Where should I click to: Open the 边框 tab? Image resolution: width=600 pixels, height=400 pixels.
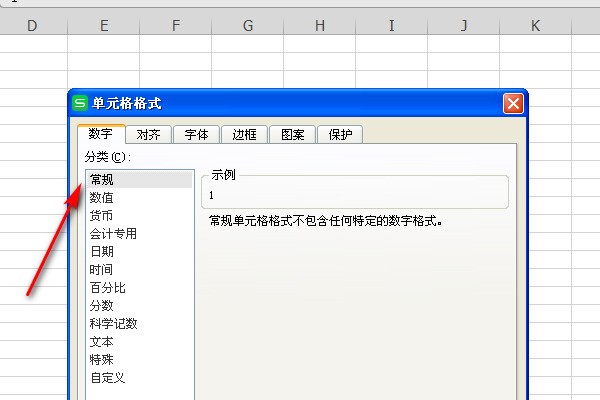[245, 134]
